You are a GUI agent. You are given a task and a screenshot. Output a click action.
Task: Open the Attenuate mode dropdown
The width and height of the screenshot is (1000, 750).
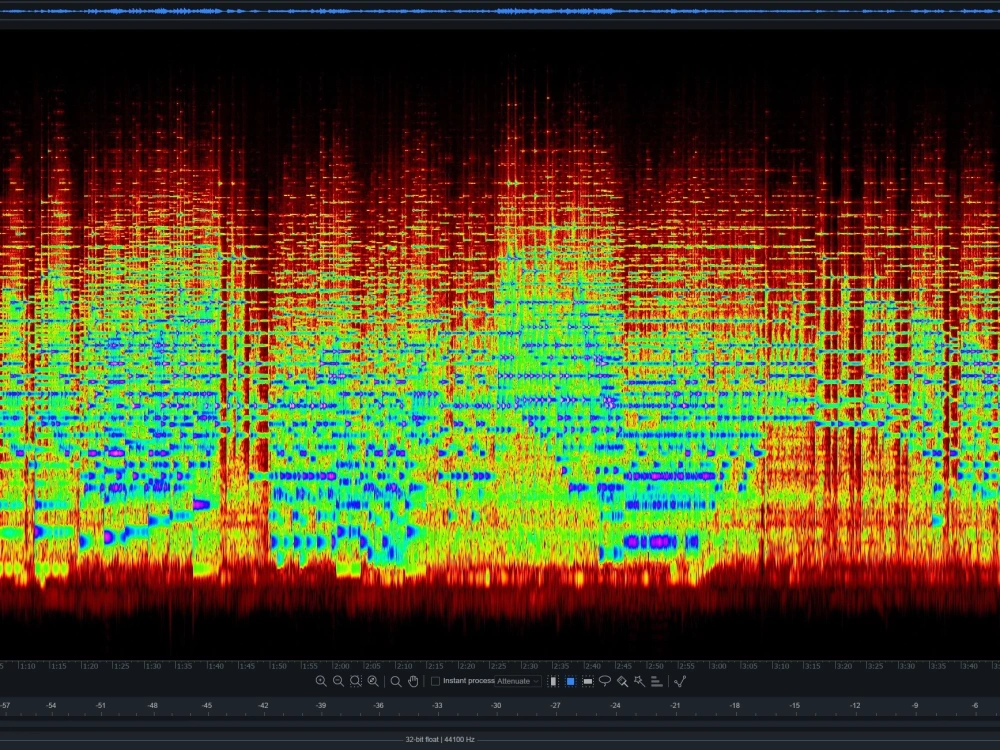pos(518,681)
